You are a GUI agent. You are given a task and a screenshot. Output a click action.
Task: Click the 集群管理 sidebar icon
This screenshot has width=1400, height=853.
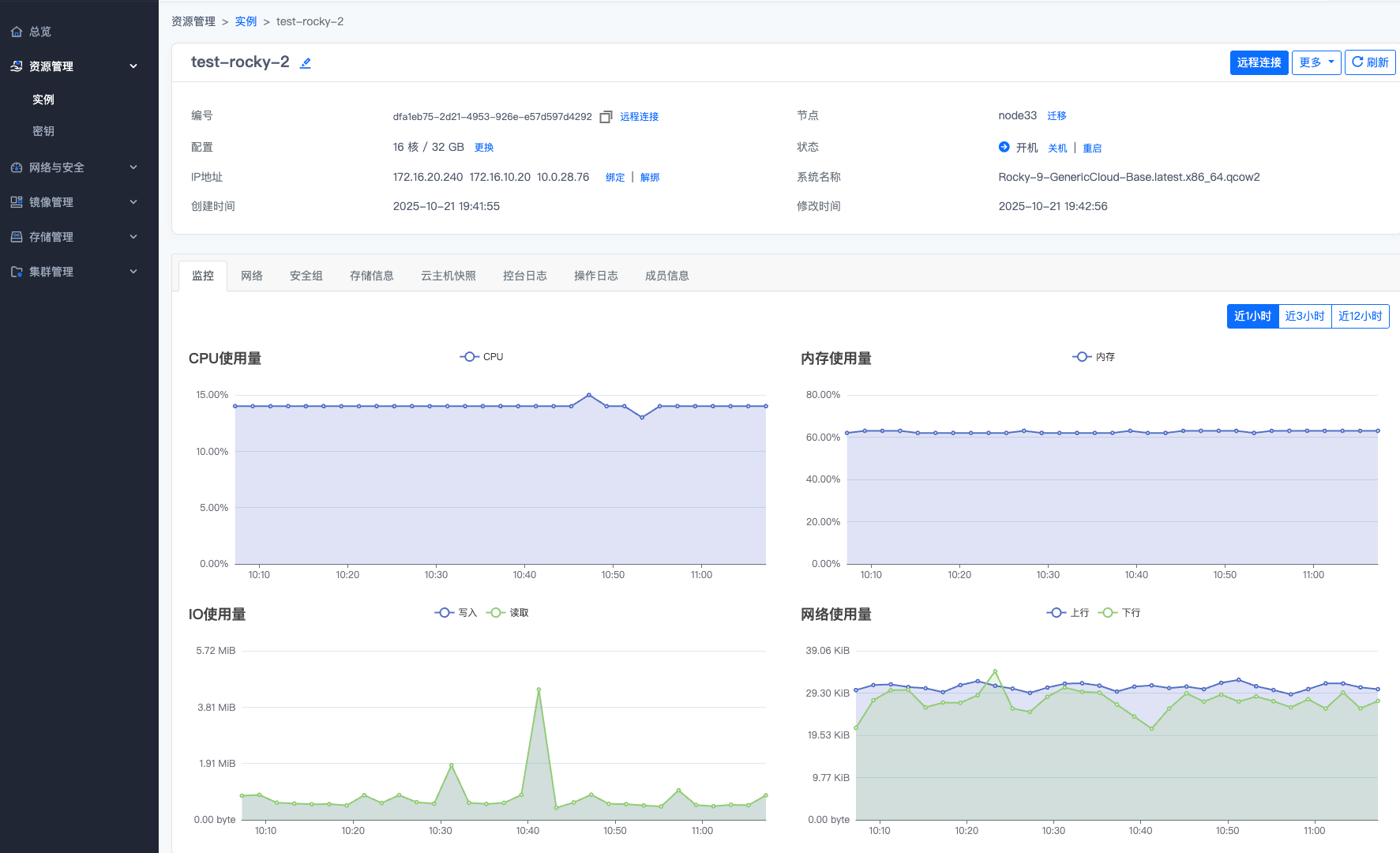pyautogui.click(x=17, y=272)
